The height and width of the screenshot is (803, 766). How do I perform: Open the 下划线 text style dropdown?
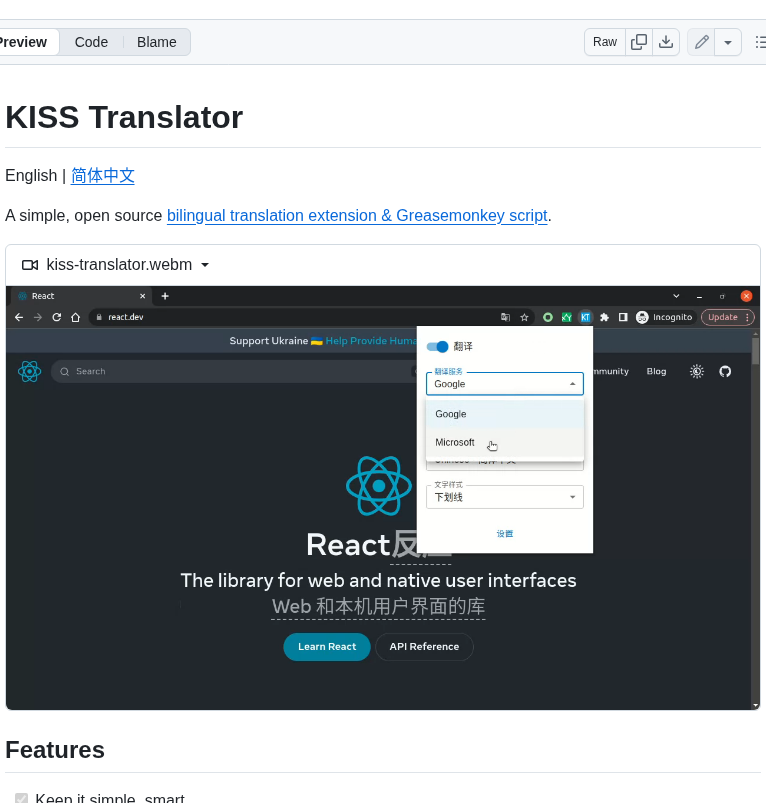point(505,497)
